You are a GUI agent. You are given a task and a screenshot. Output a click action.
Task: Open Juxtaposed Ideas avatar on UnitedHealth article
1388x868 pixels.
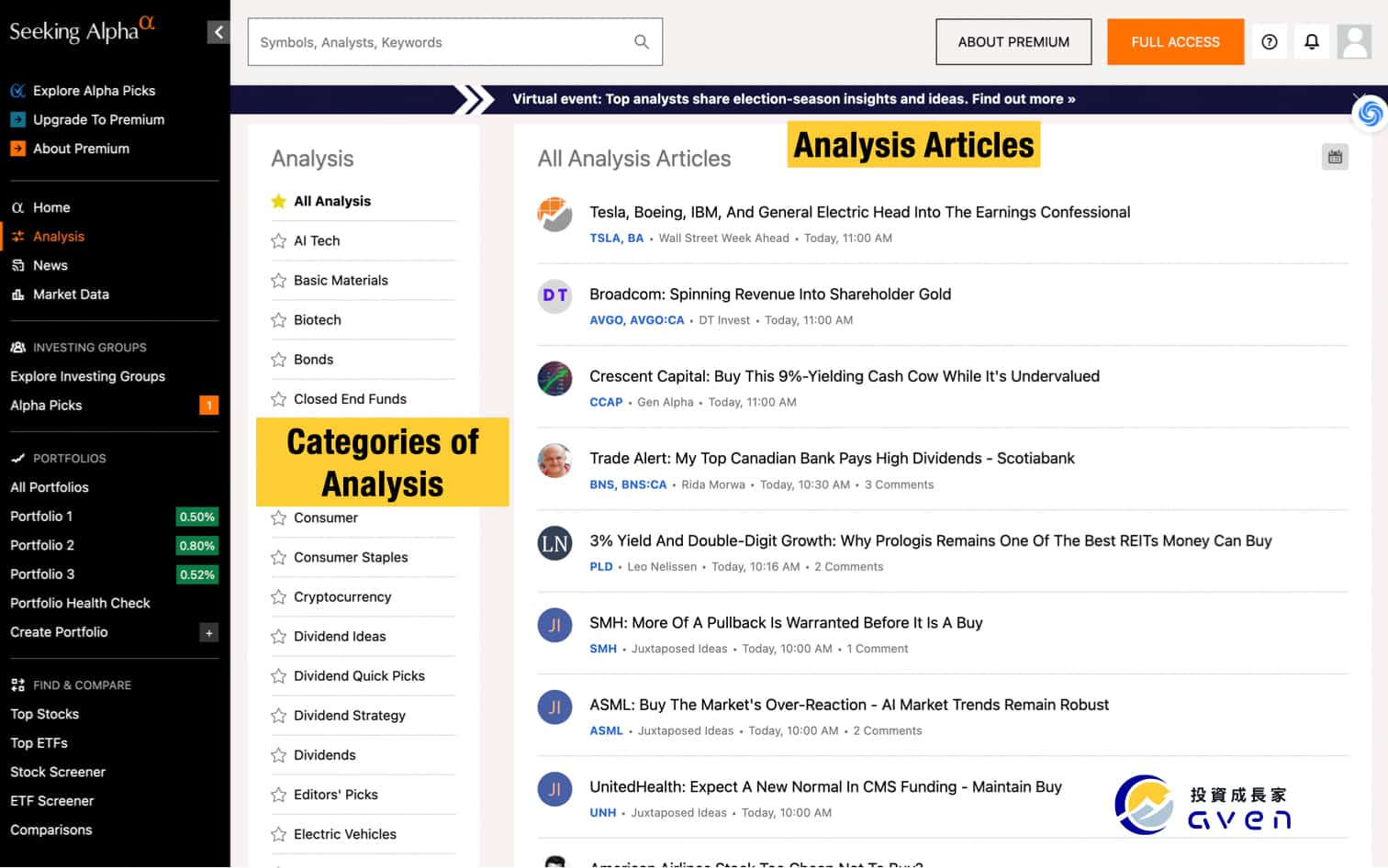click(x=554, y=789)
